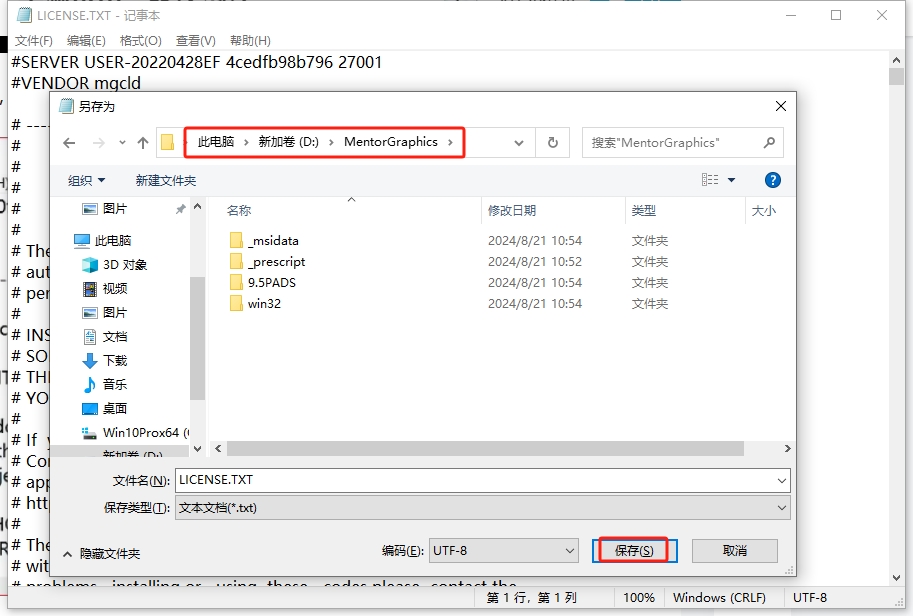
Task: Select the _prescript folder
Action: 267,261
